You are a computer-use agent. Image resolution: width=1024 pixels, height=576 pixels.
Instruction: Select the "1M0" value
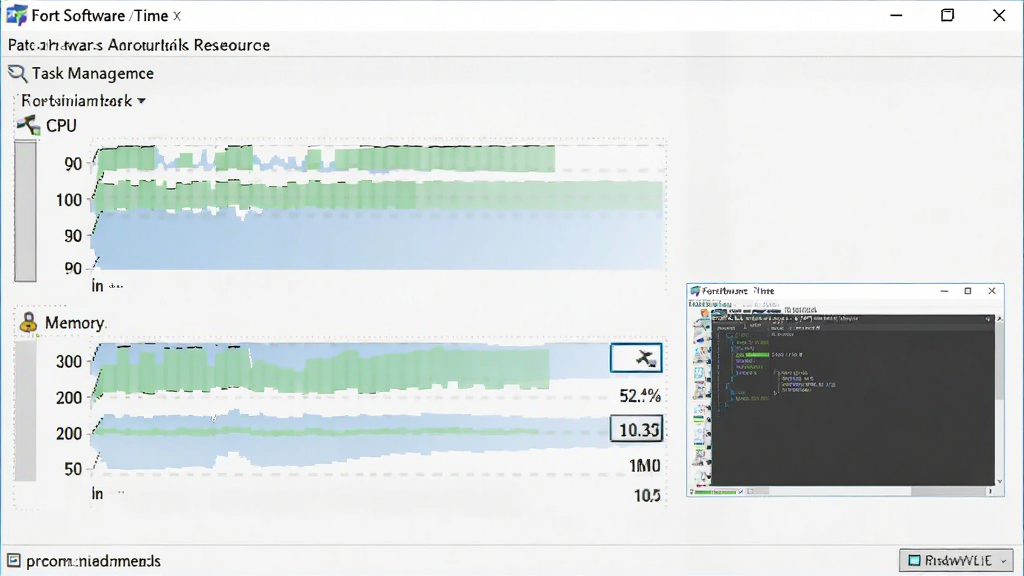645,466
